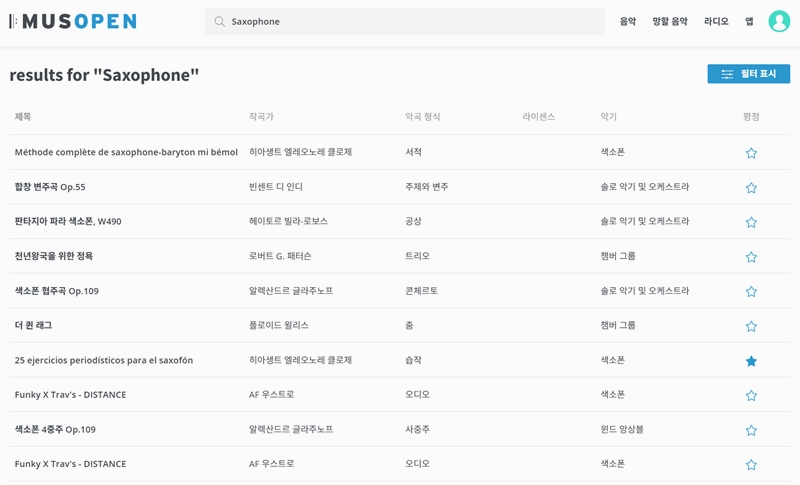Sort by the 악곡 형식 column header
Viewport: 800px width, 485px height.
click(x=422, y=117)
